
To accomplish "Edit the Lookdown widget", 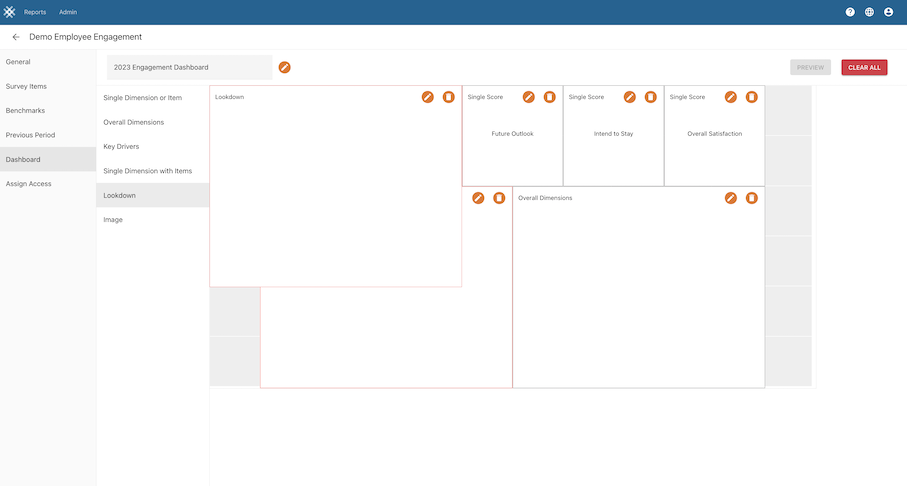I will coord(428,97).
